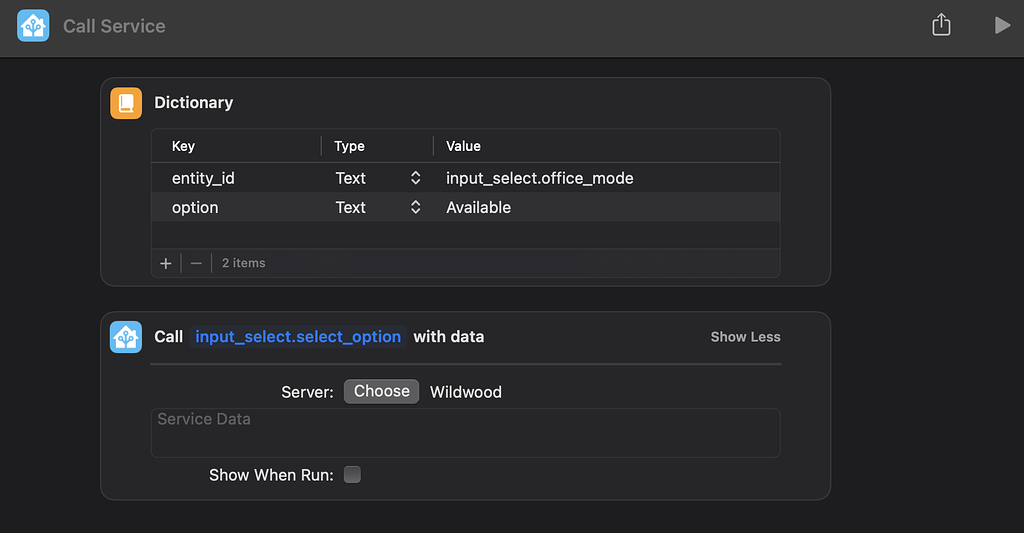The width and height of the screenshot is (1024, 533).
Task: Add a new dictionary item with plus
Action: point(166,263)
